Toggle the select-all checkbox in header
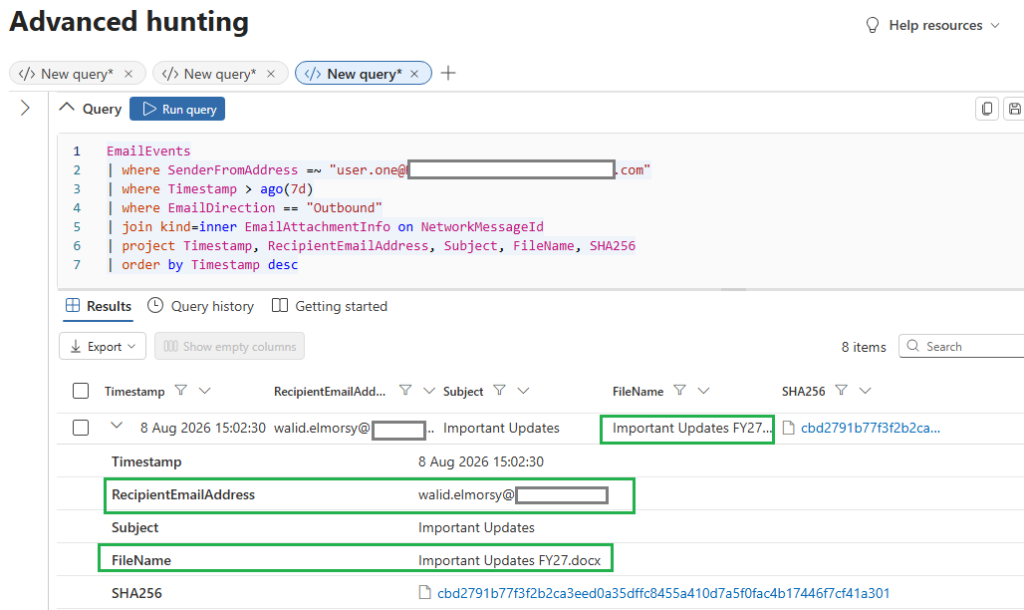 click(80, 391)
